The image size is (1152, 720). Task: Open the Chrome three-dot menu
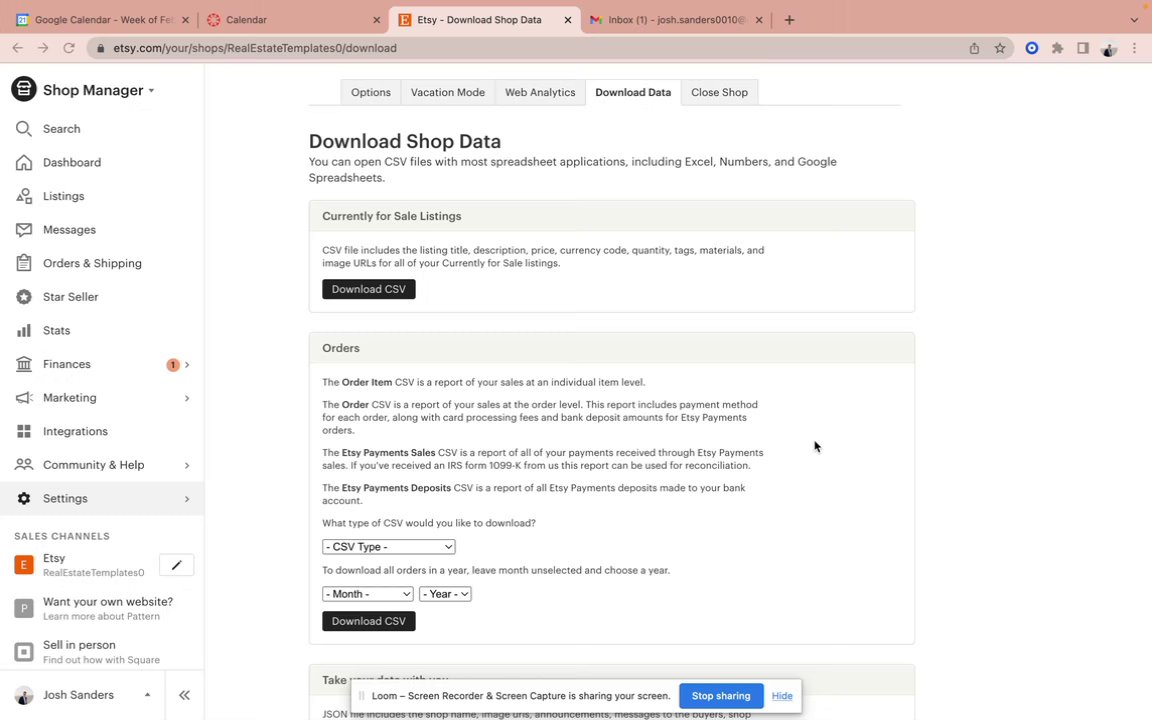coord(1135,48)
